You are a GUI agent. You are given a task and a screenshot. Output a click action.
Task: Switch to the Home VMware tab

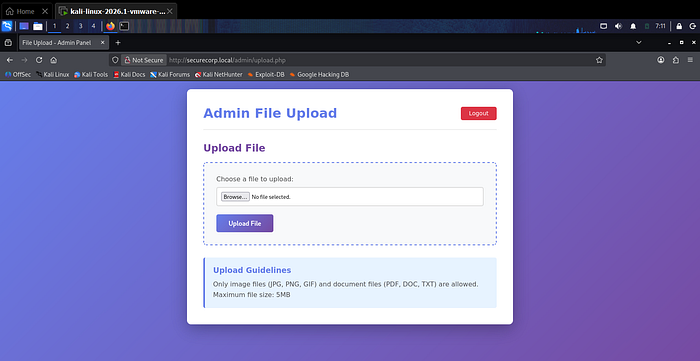(x=25, y=11)
